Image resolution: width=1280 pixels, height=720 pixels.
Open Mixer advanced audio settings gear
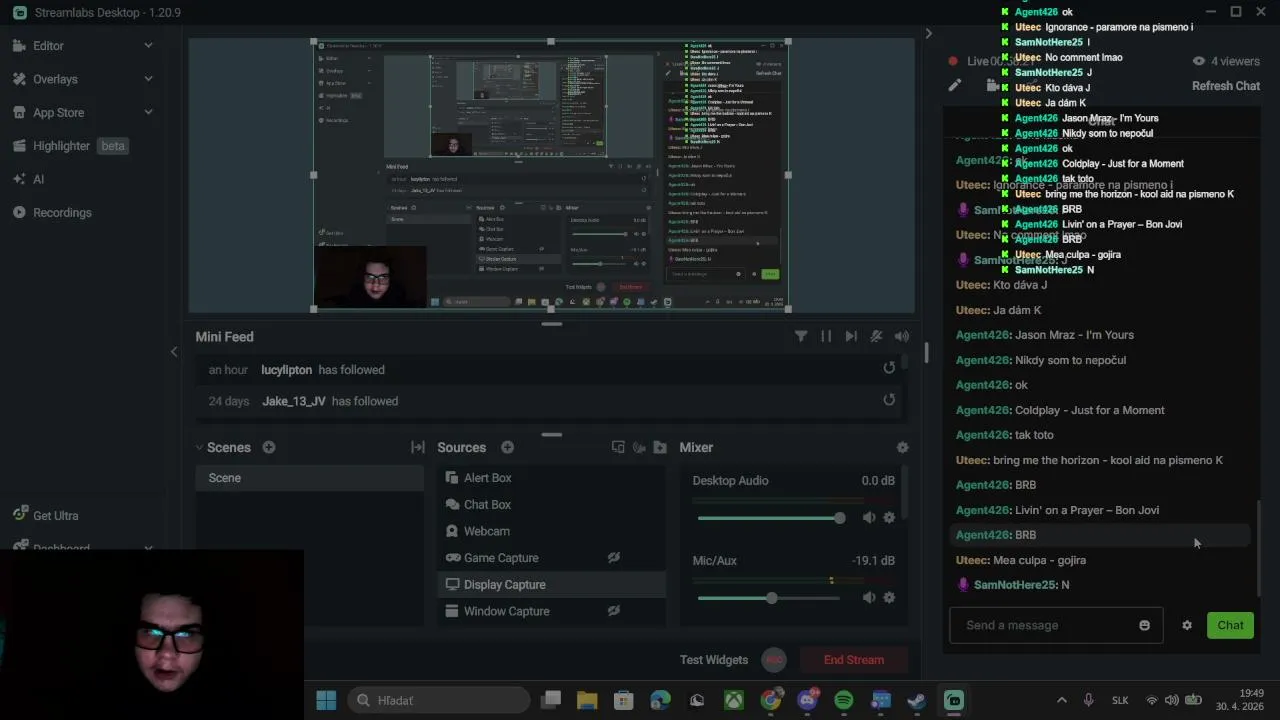point(902,447)
